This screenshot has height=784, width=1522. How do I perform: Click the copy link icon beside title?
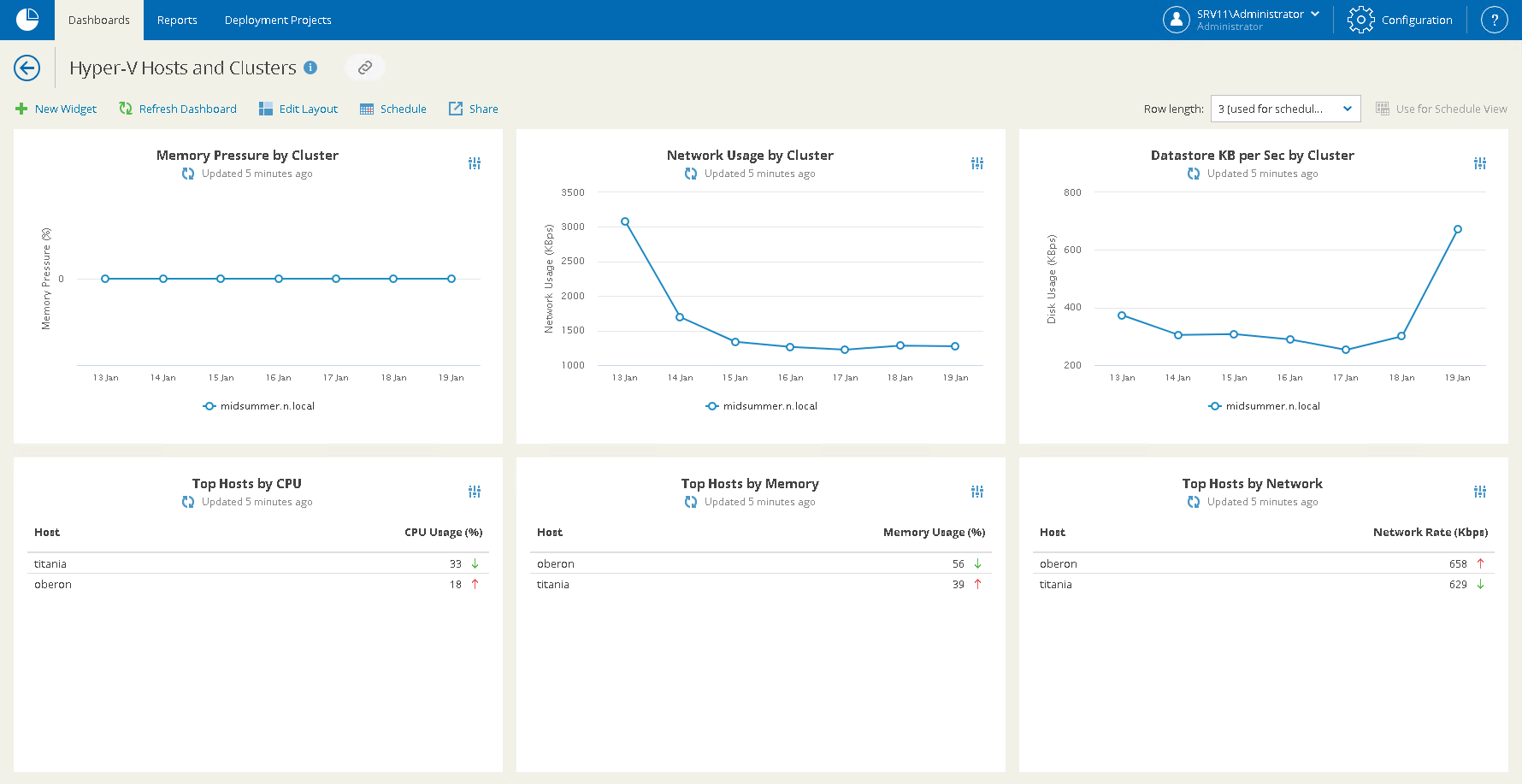click(365, 68)
